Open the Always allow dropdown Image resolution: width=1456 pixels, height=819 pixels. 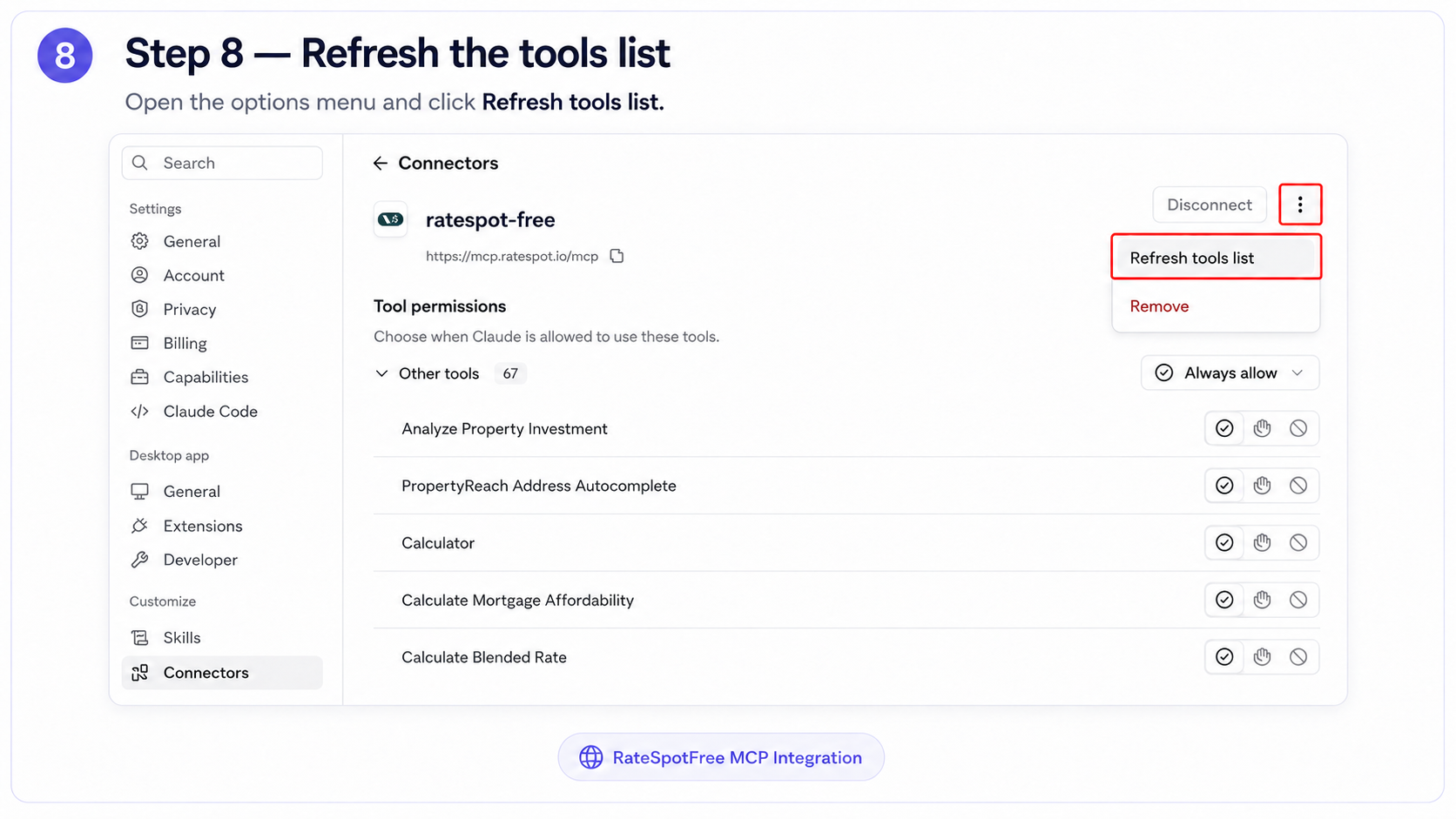coord(1230,373)
